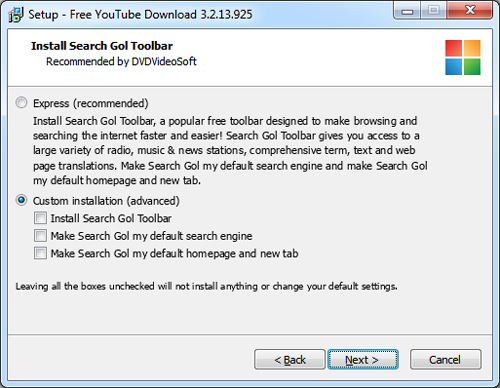This screenshot has width=500, height=388.
Task: Enable Make Search Gol default search engine
Action: (x=40, y=236)
